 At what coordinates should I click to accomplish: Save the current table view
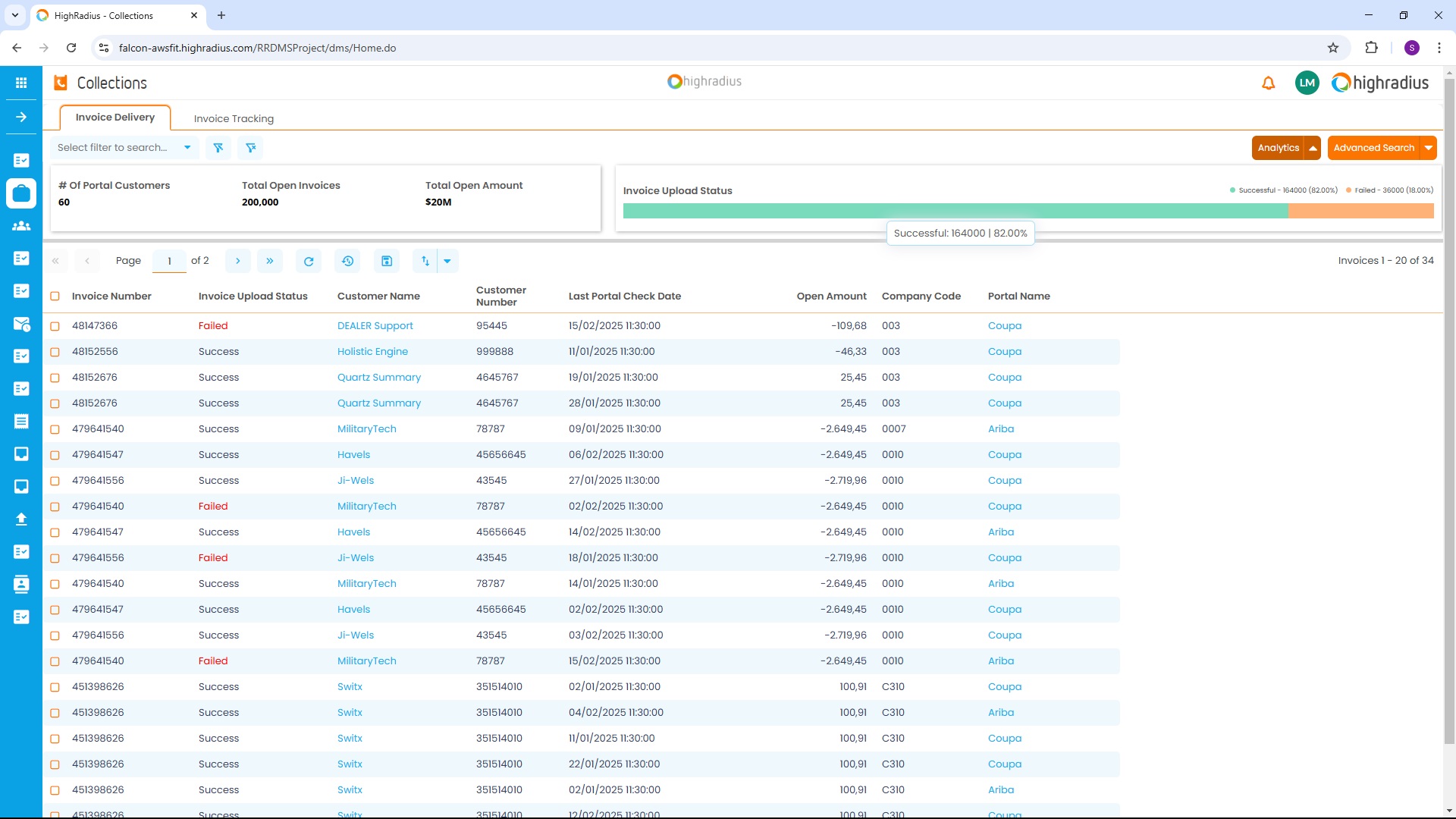tap(387, 260)
